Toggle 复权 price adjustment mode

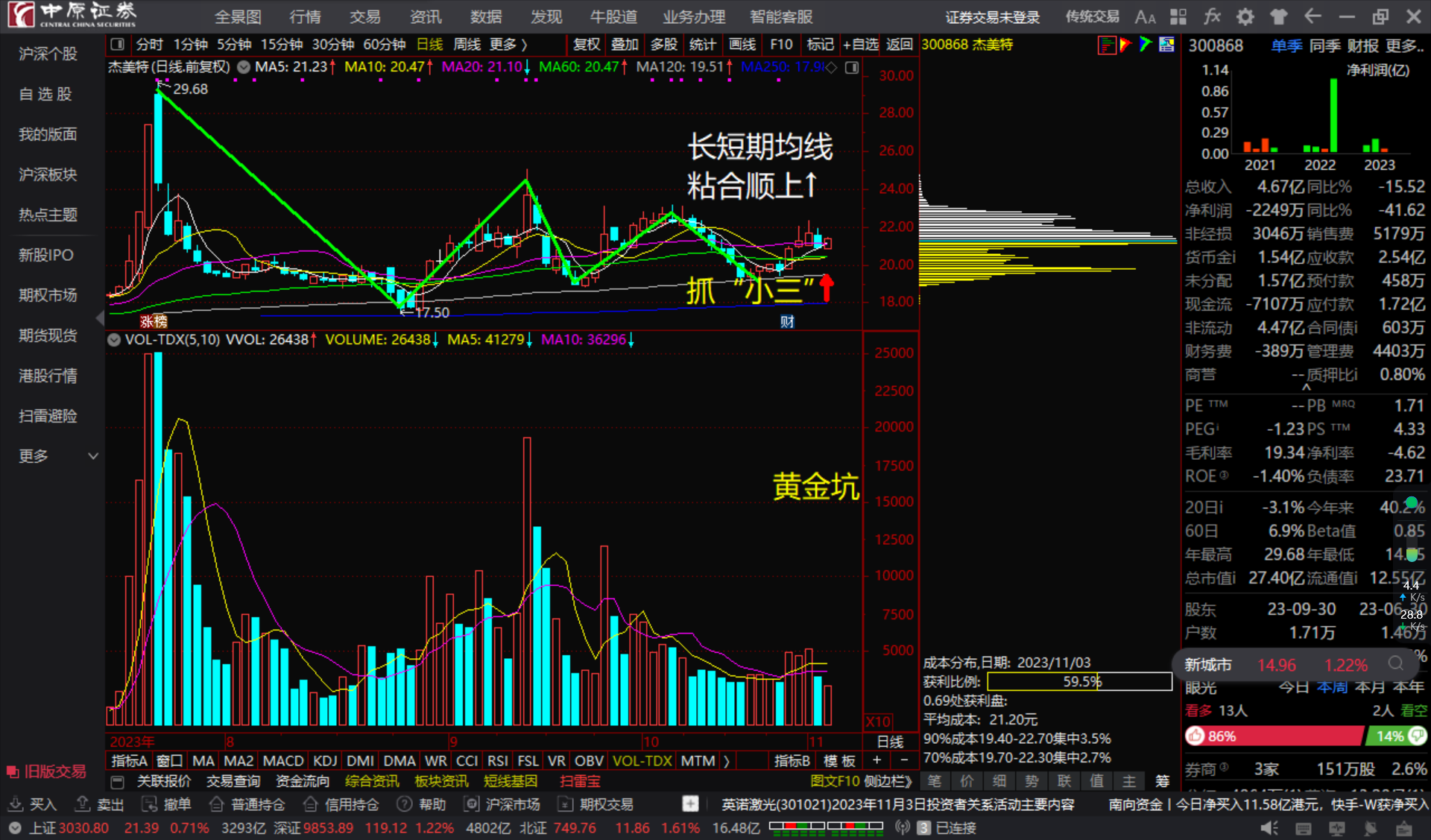(x=586, y=45)
